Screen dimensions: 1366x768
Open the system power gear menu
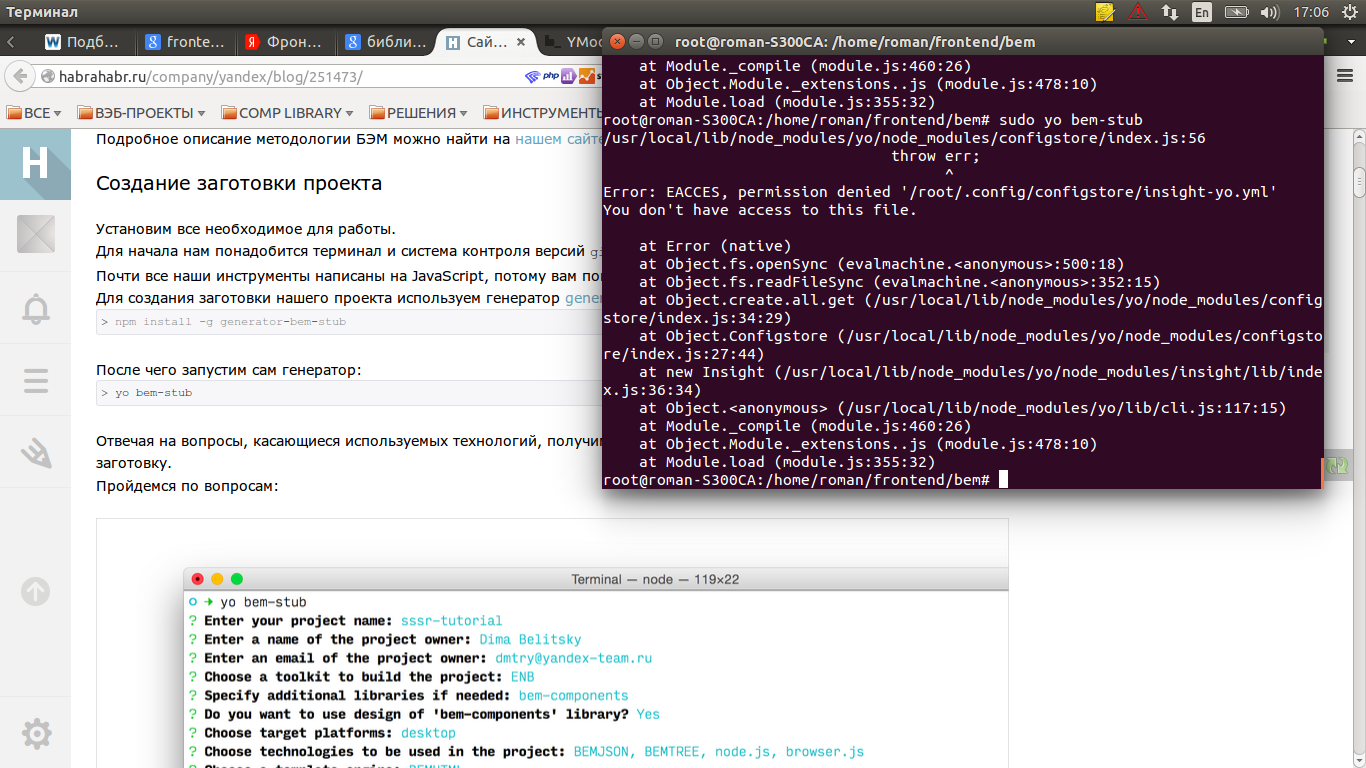tap(1348, 12)
